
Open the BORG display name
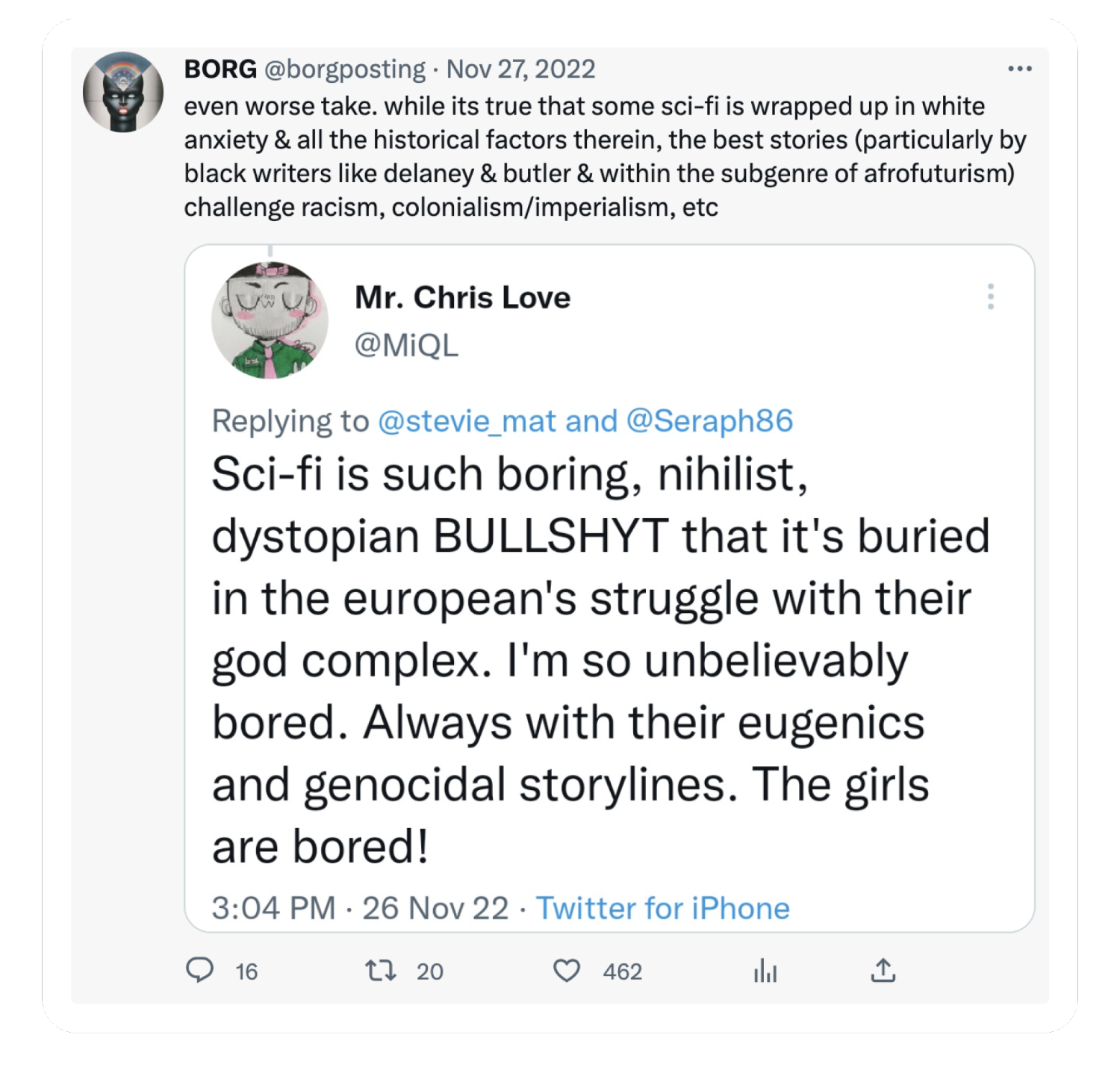point(220,69)
